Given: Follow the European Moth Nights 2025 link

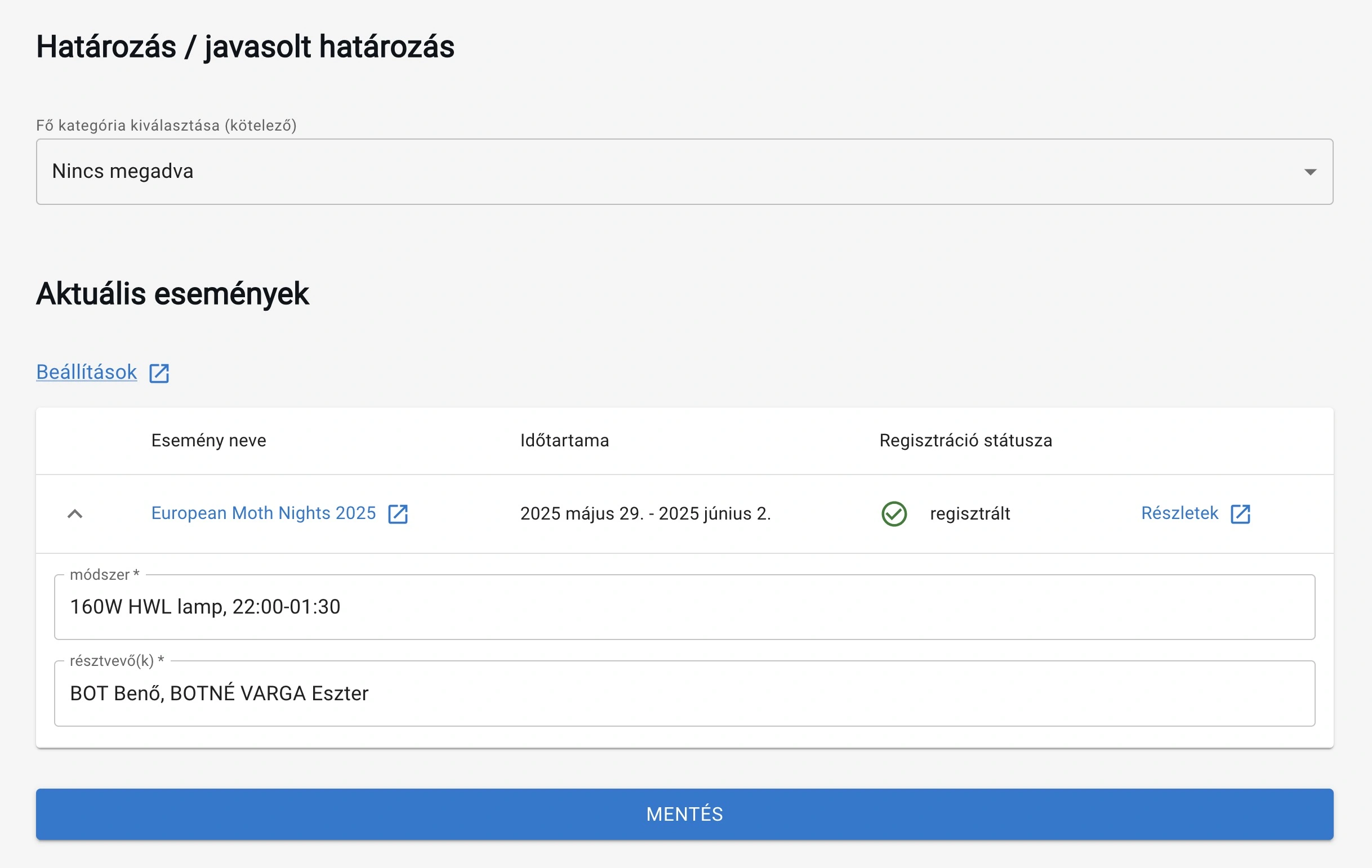Looking at the screenshot, I should point(263,513).
